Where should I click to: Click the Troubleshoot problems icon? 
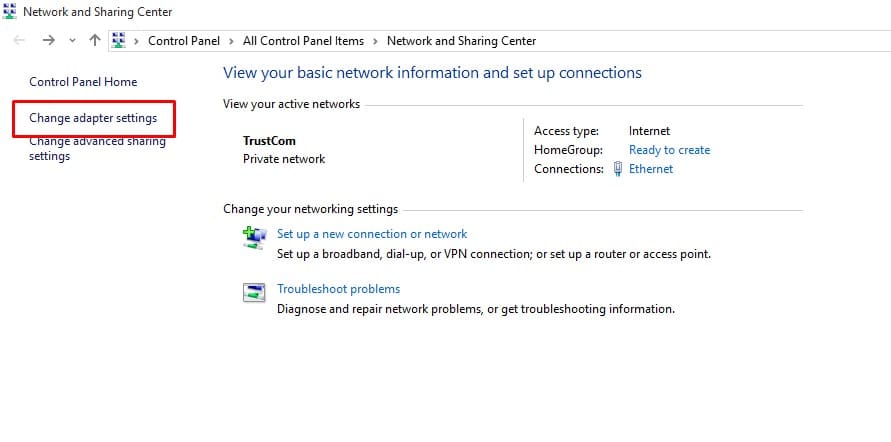pos(254,292)
